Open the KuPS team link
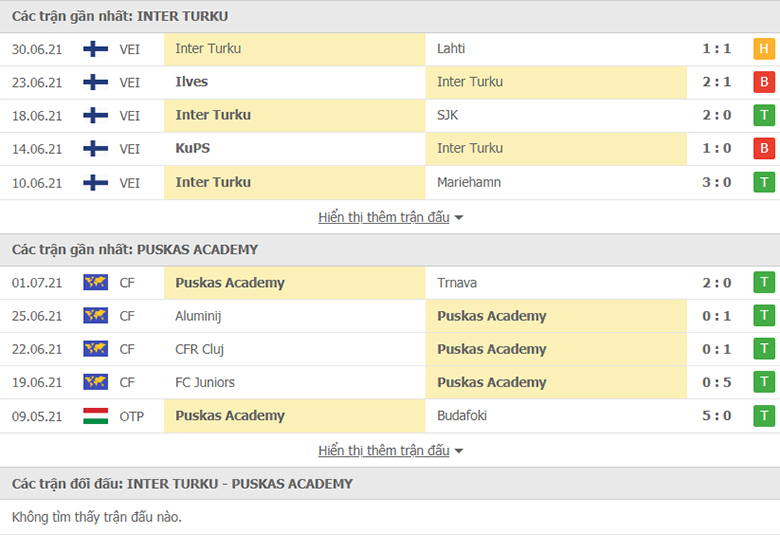This screenshot has width=780, height=535. [193, 148]
